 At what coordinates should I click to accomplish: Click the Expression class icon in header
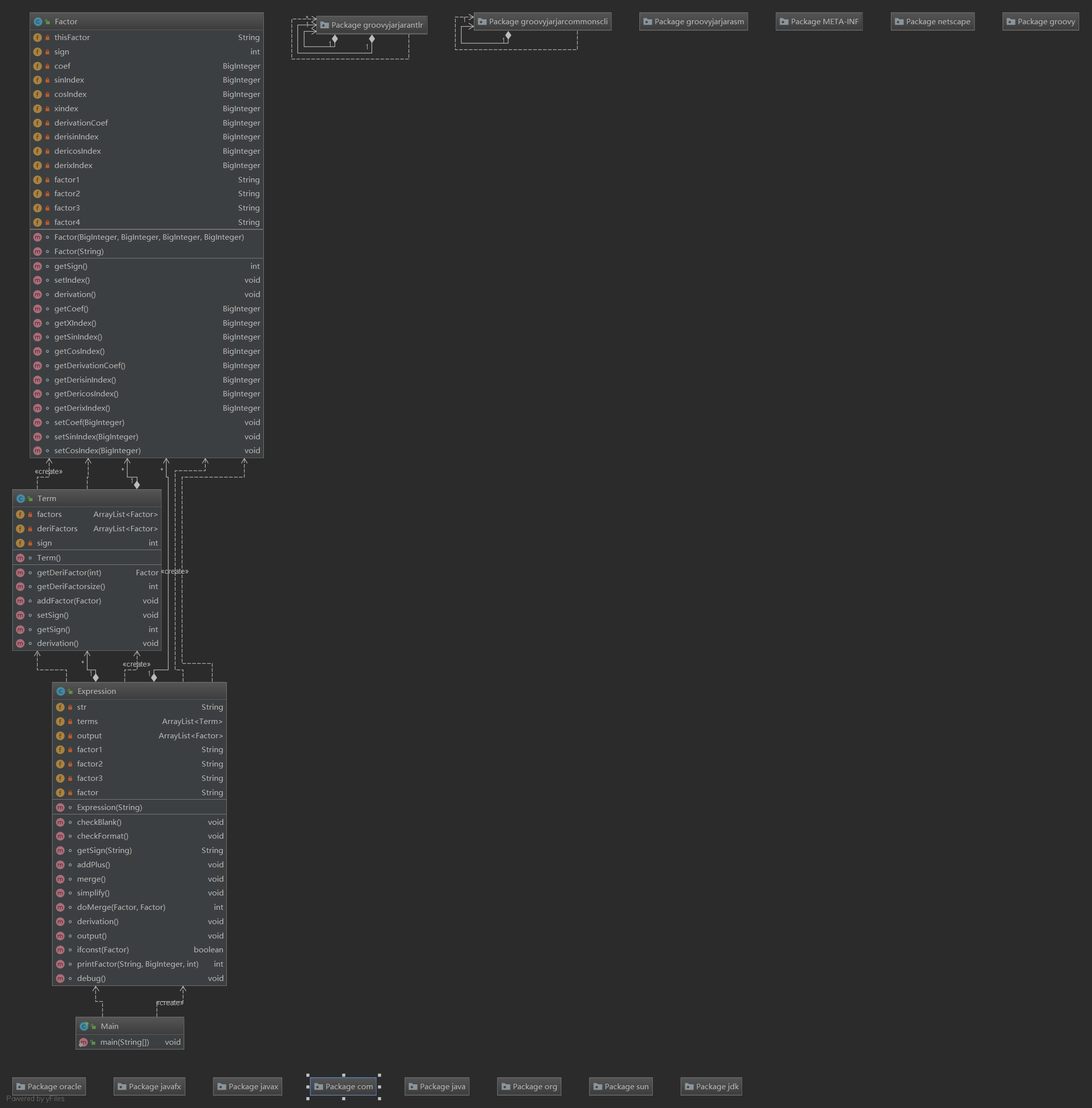(61, 692)
